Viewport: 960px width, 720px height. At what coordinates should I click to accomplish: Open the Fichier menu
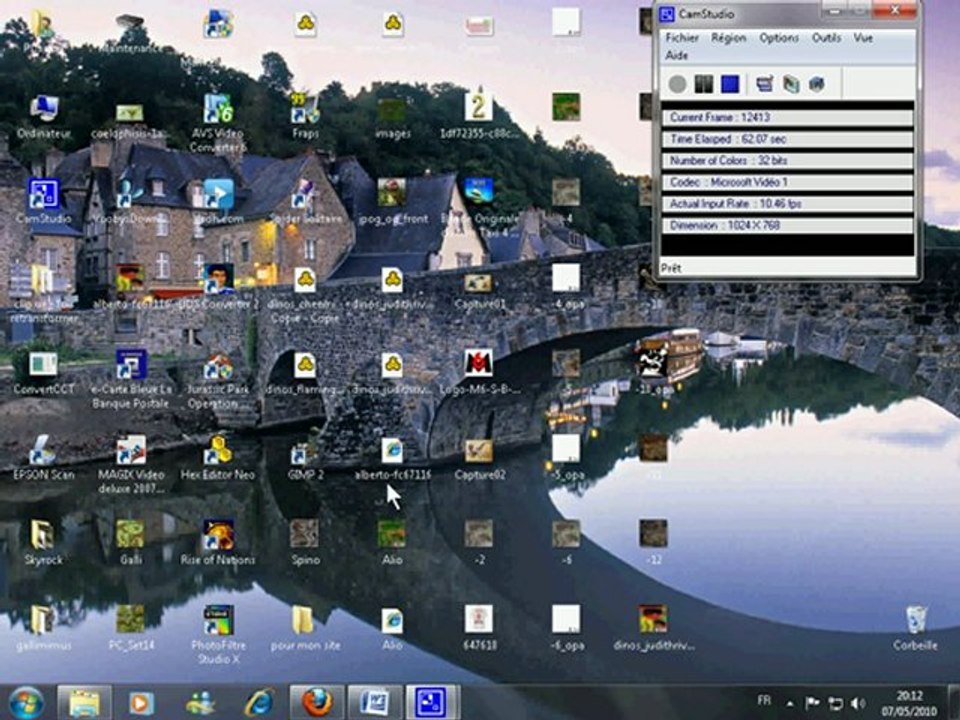(682, 38)
